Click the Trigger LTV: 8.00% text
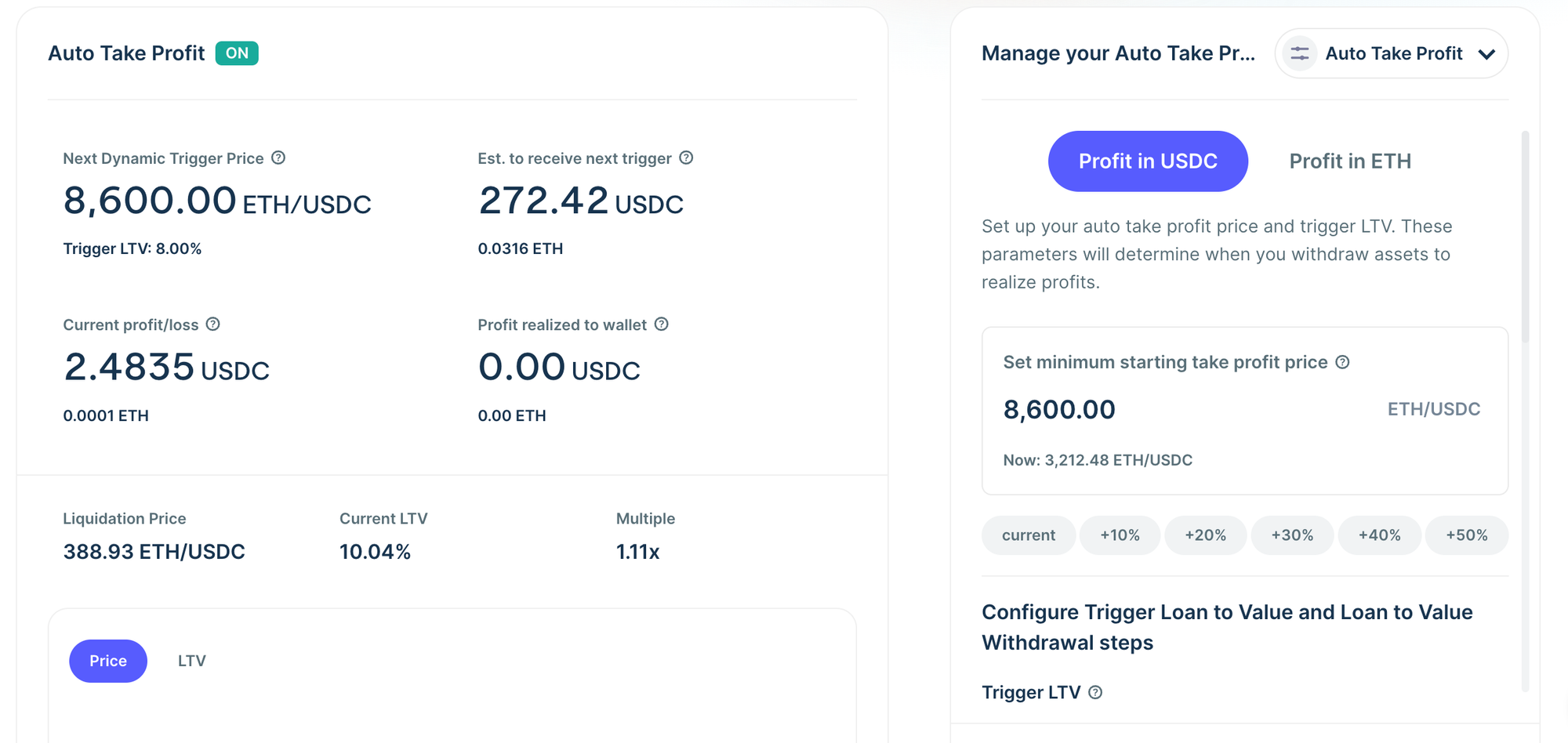The image size is (1568, 743). [x=132, y=248]
